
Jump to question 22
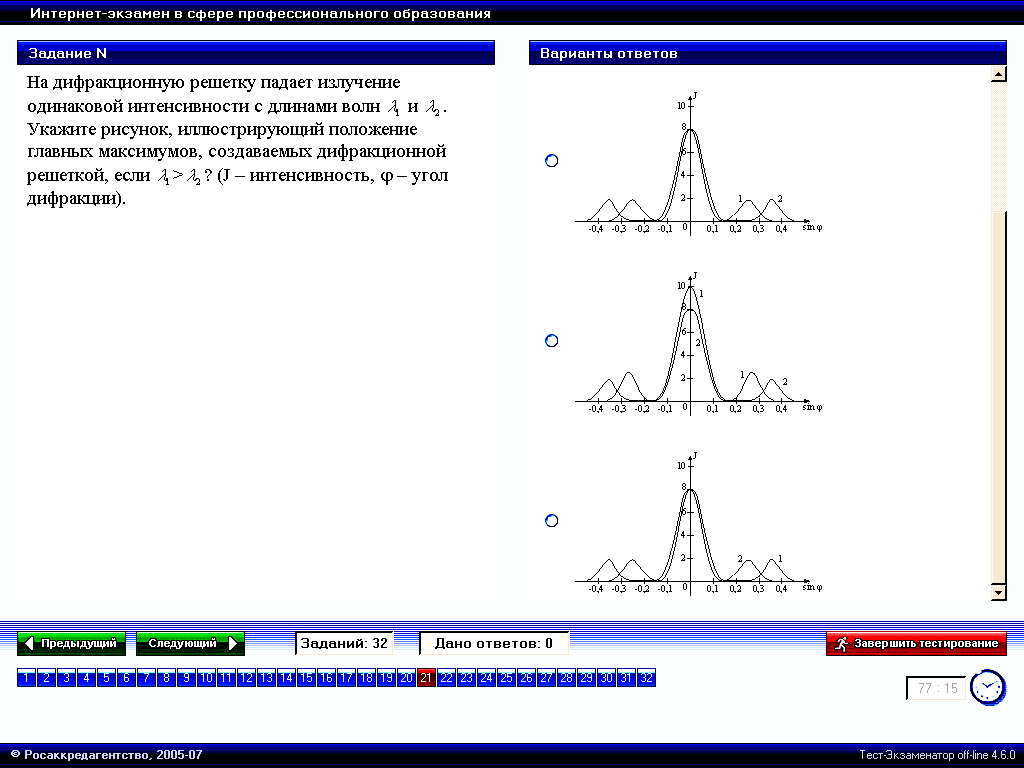point(446,678)
